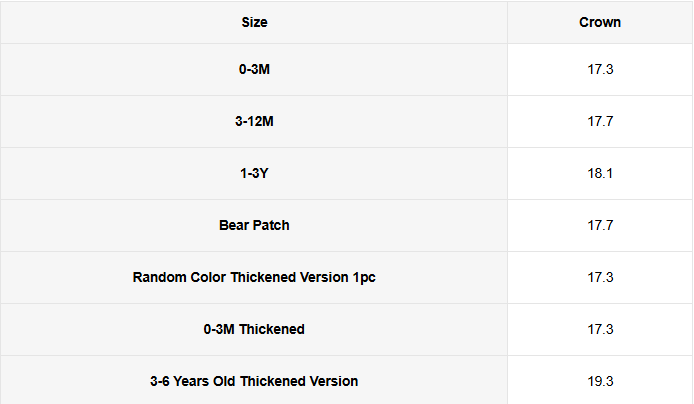Click the Bear Patch size cell
The height and width of the screenshot is (404, 694).
tap(254, 225)
